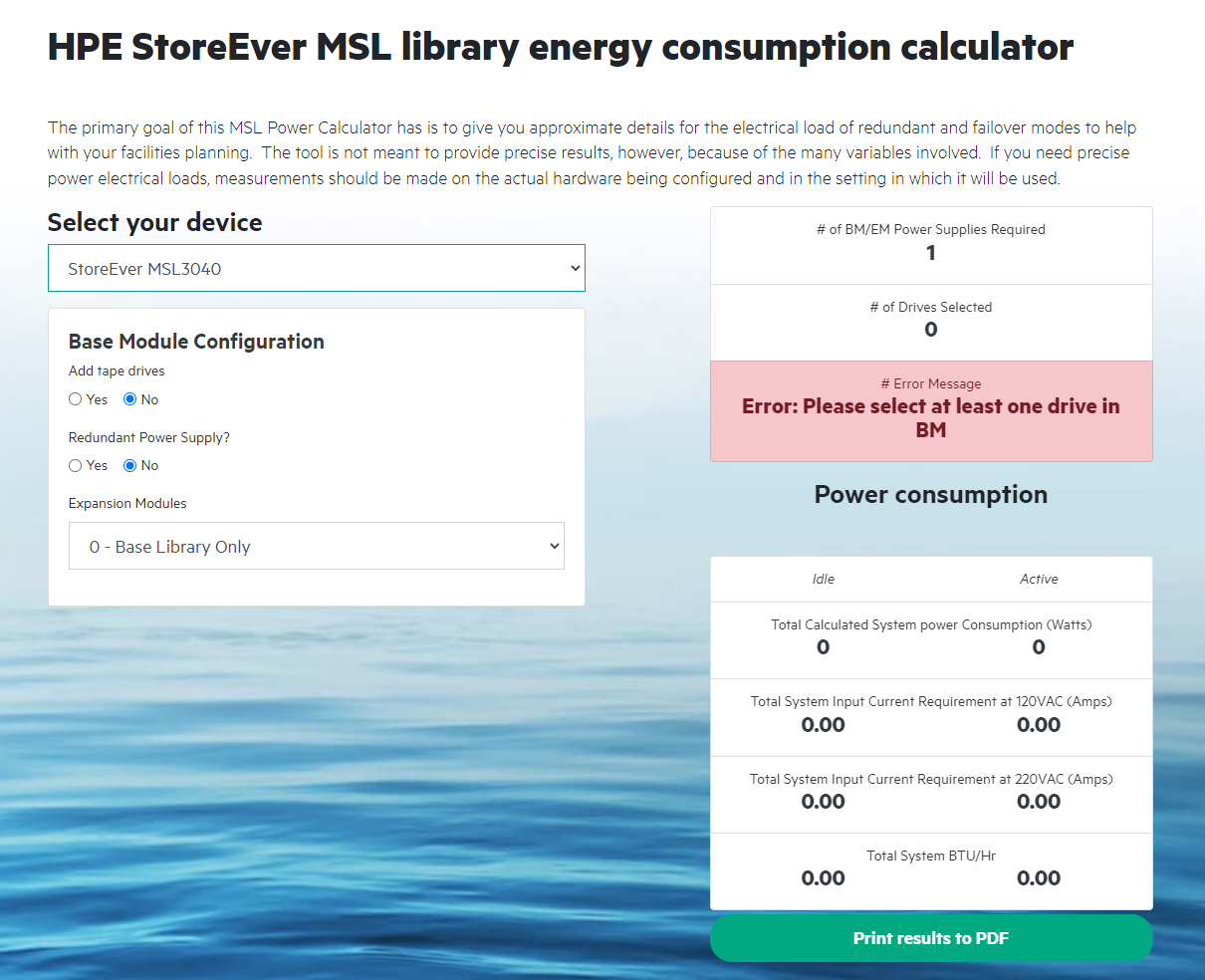Click the 'Expansion Modules' label
The width and height of the screenshot is (1205, 980).
point(127,503)
